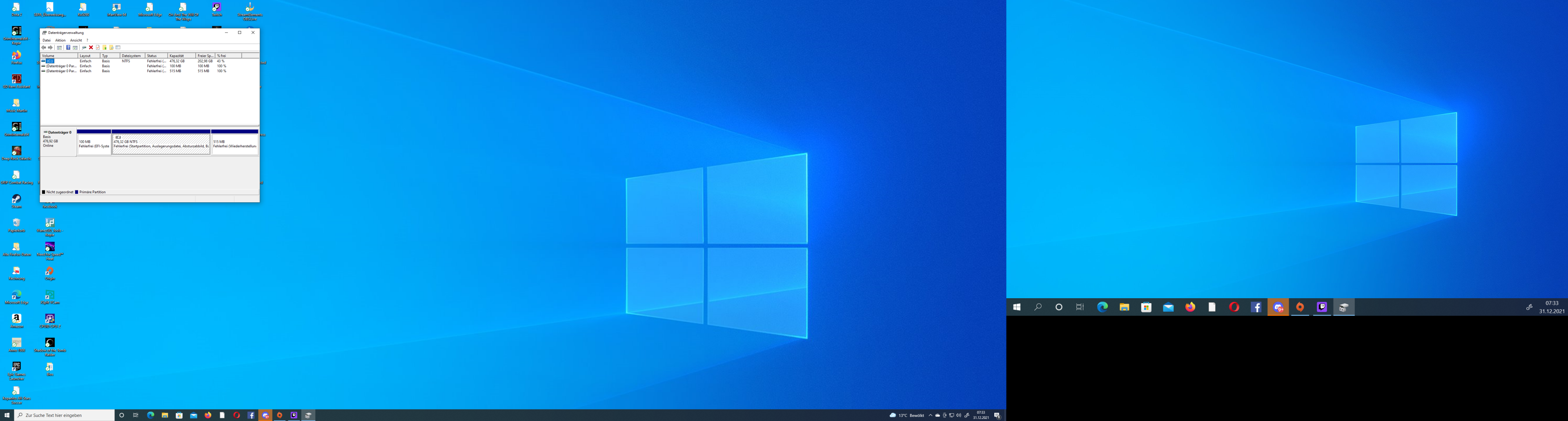Viewport: 1568px width, 421px height.
Task: Select the Firefox desktop shortcut
Action: click(16, 58)
